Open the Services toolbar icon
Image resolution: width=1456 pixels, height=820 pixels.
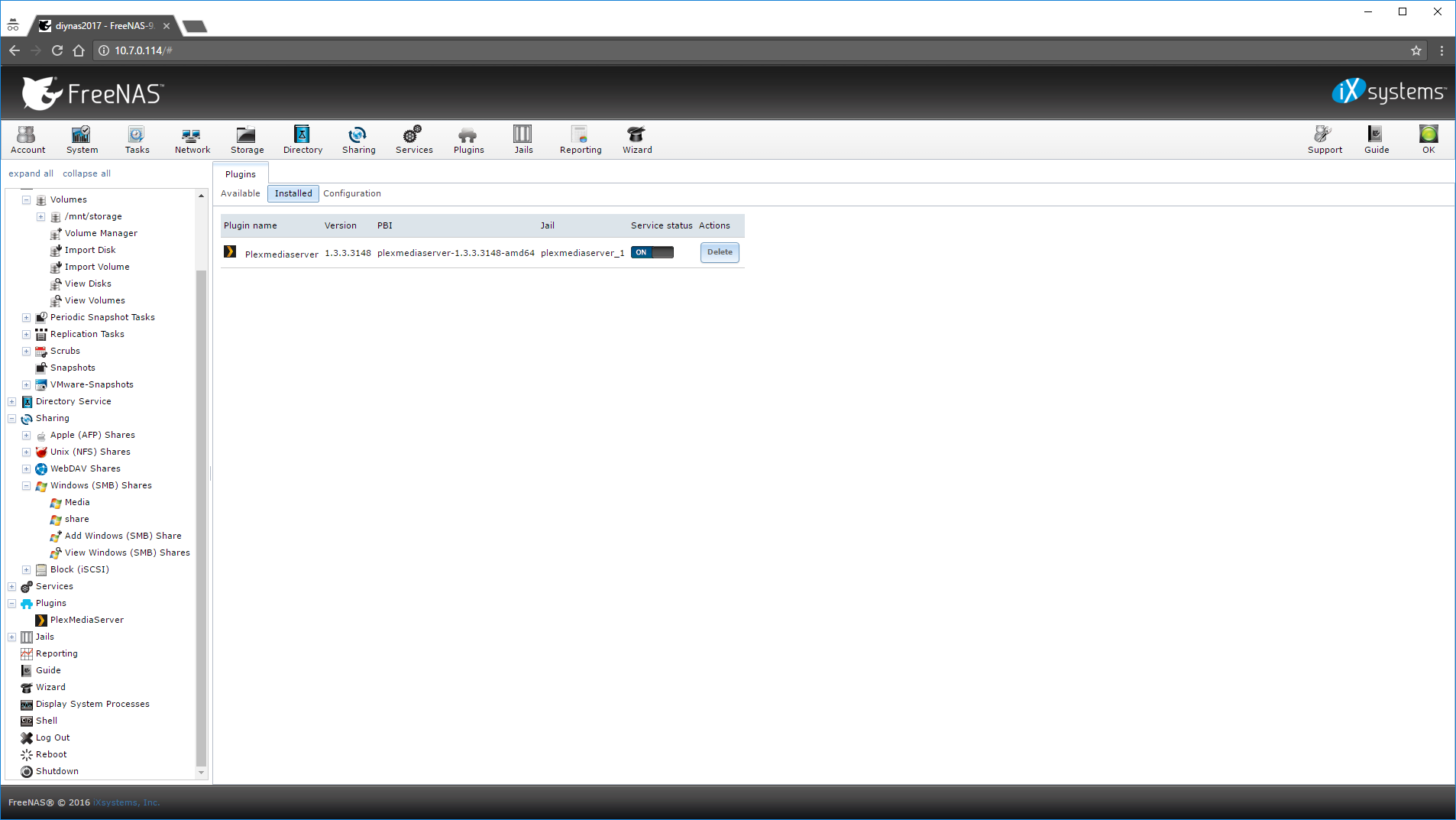pos(414,140)
